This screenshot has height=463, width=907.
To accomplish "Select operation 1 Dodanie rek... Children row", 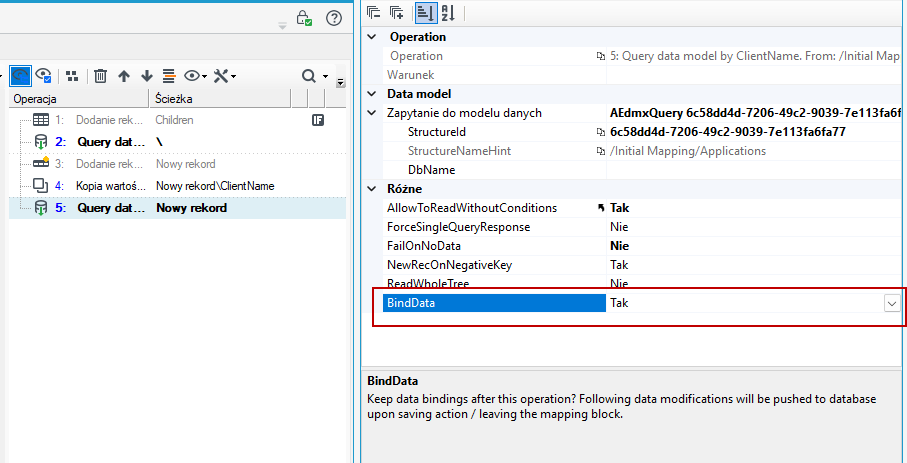I will click(x=178, y=120).
